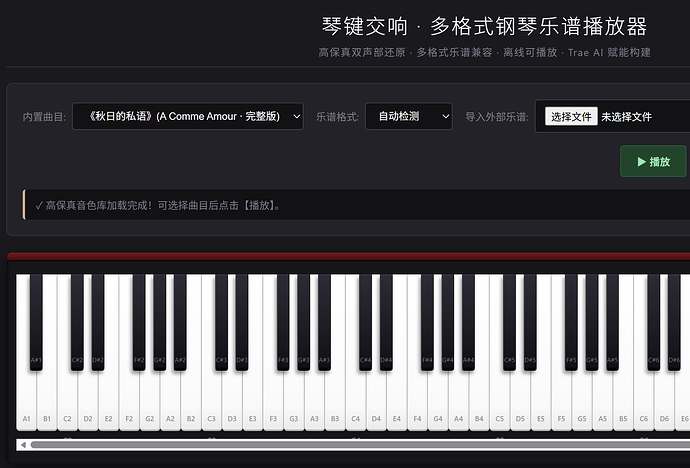690x468 pixels.
Task: Play the black key D#5
Action: (530, 322)
